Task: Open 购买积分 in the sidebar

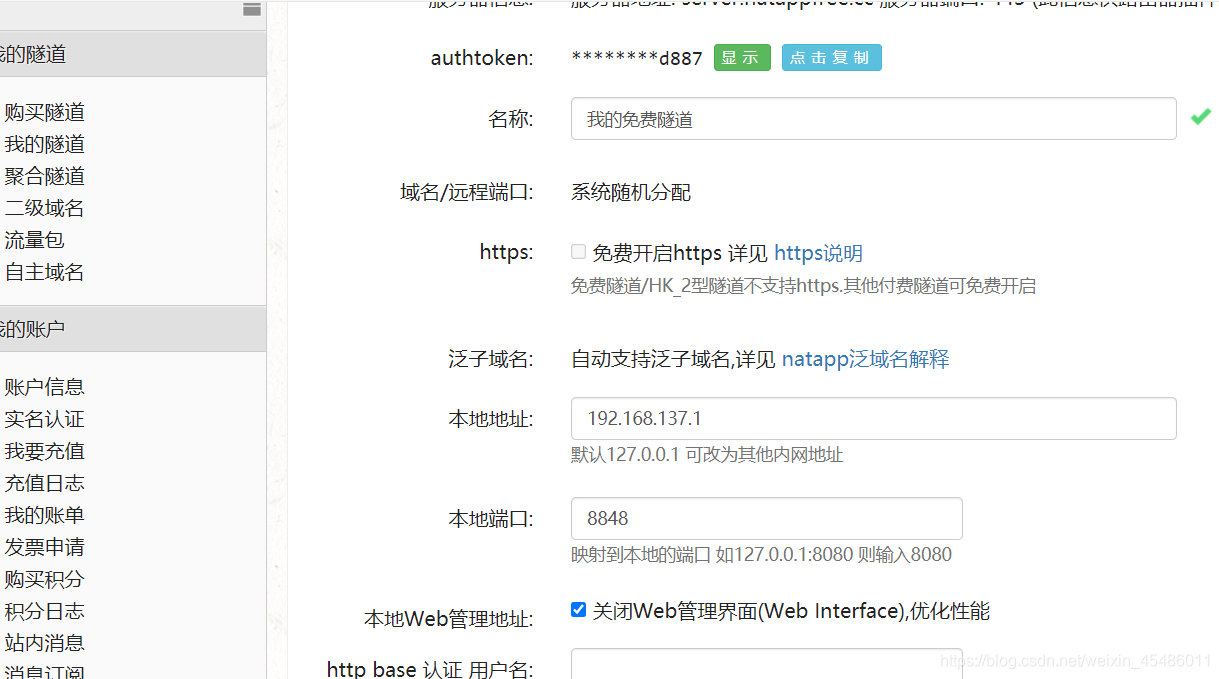Action: click(x=44, y=579)
